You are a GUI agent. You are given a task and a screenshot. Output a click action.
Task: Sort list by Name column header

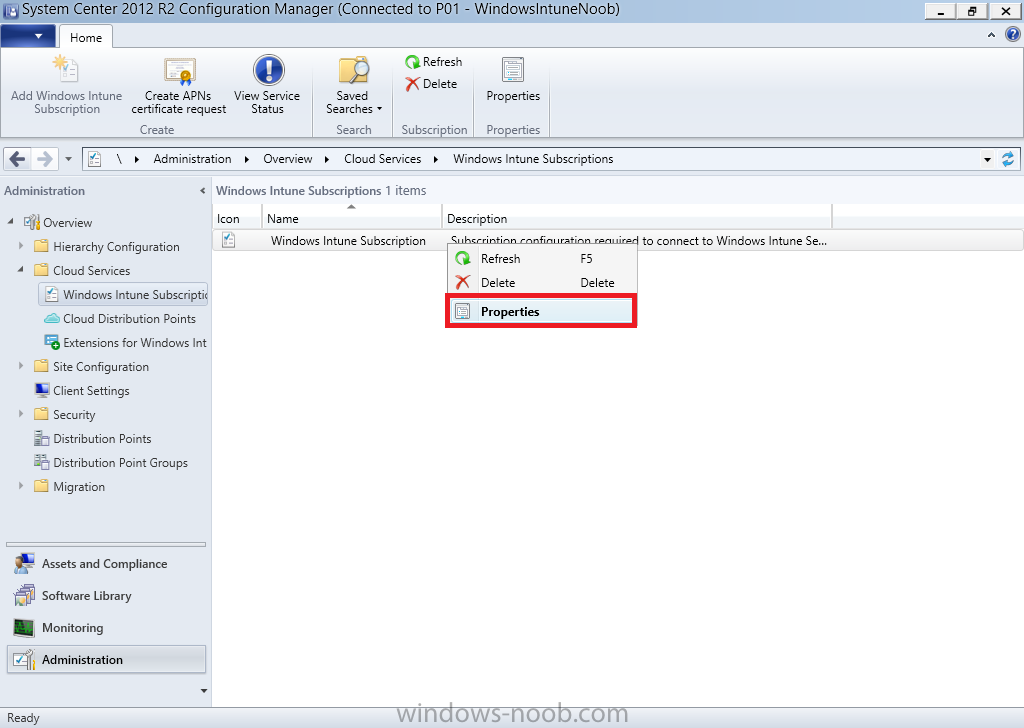(351, 219)
